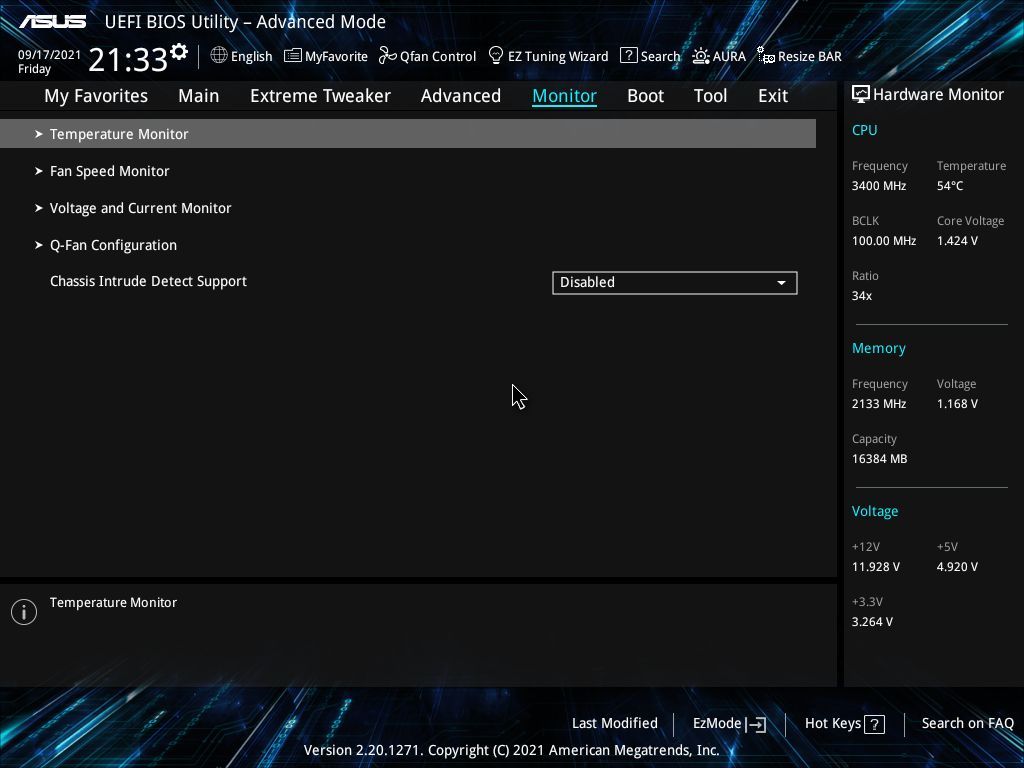Screen dimensions: 1024x768
Task: Click the 1.424 V core voltage value
Action: [x=957, y=241]
